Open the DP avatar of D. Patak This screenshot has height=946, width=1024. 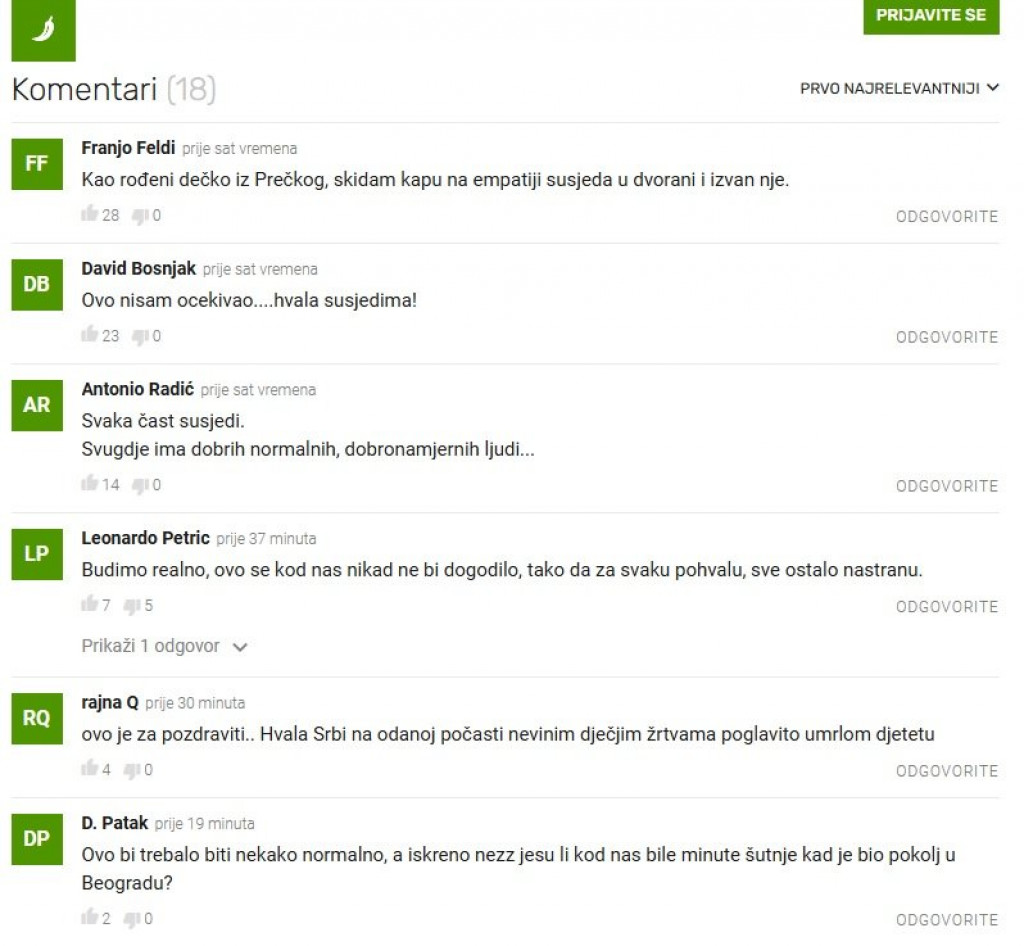tap(37, 839)
